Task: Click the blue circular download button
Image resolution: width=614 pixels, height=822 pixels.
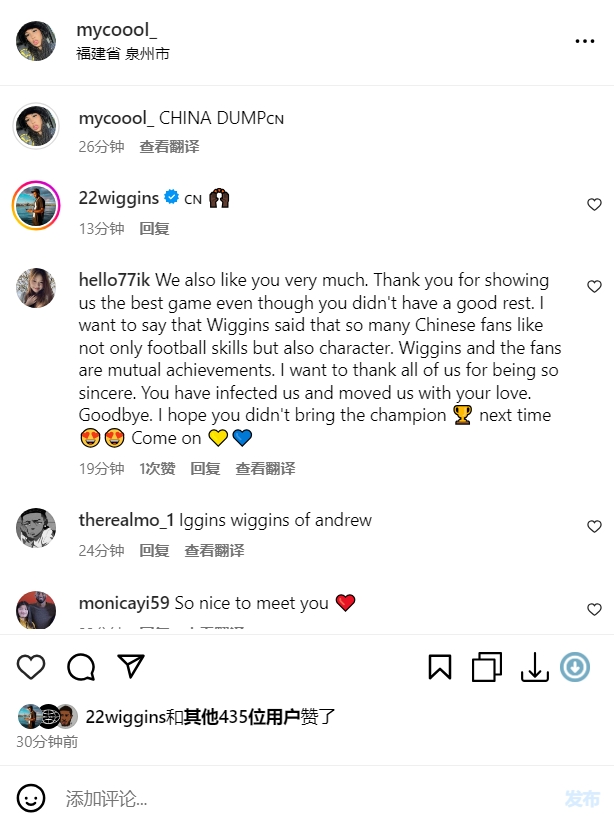Action: (575, 667)
